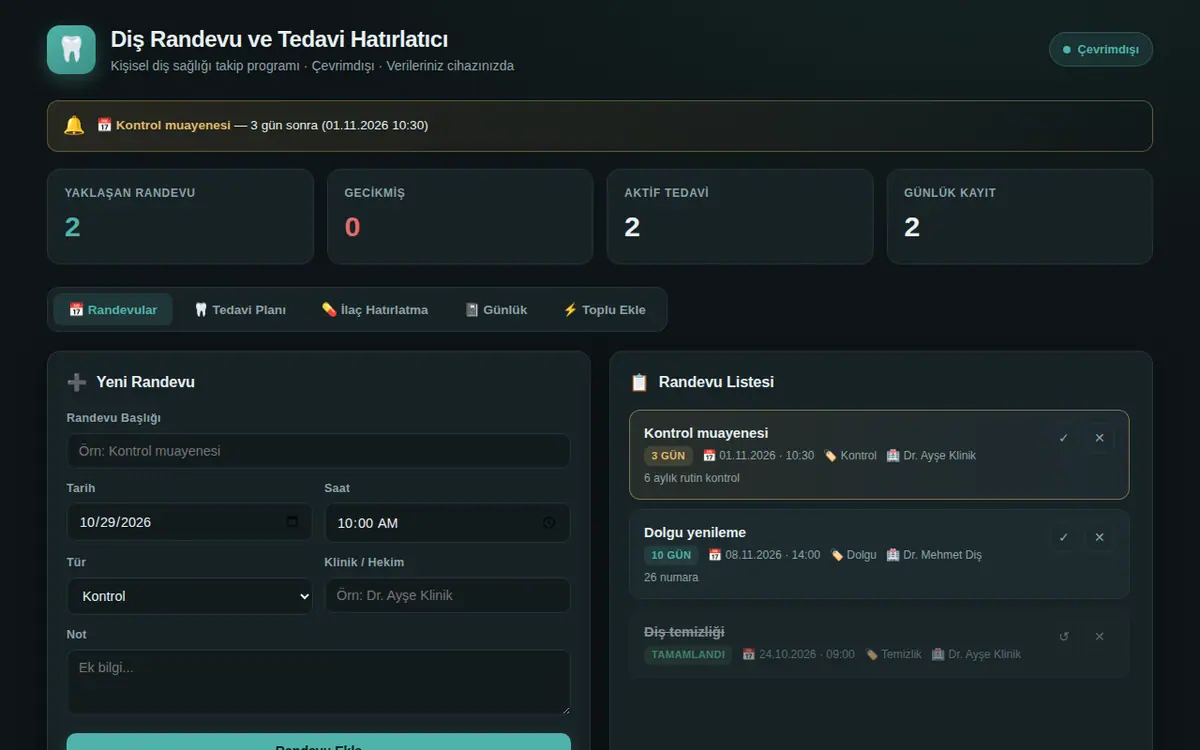The height and width of the screenshot is (750, 1200).
Task: Delete the Diş temizliği appointment
Action: point(1100,636)
